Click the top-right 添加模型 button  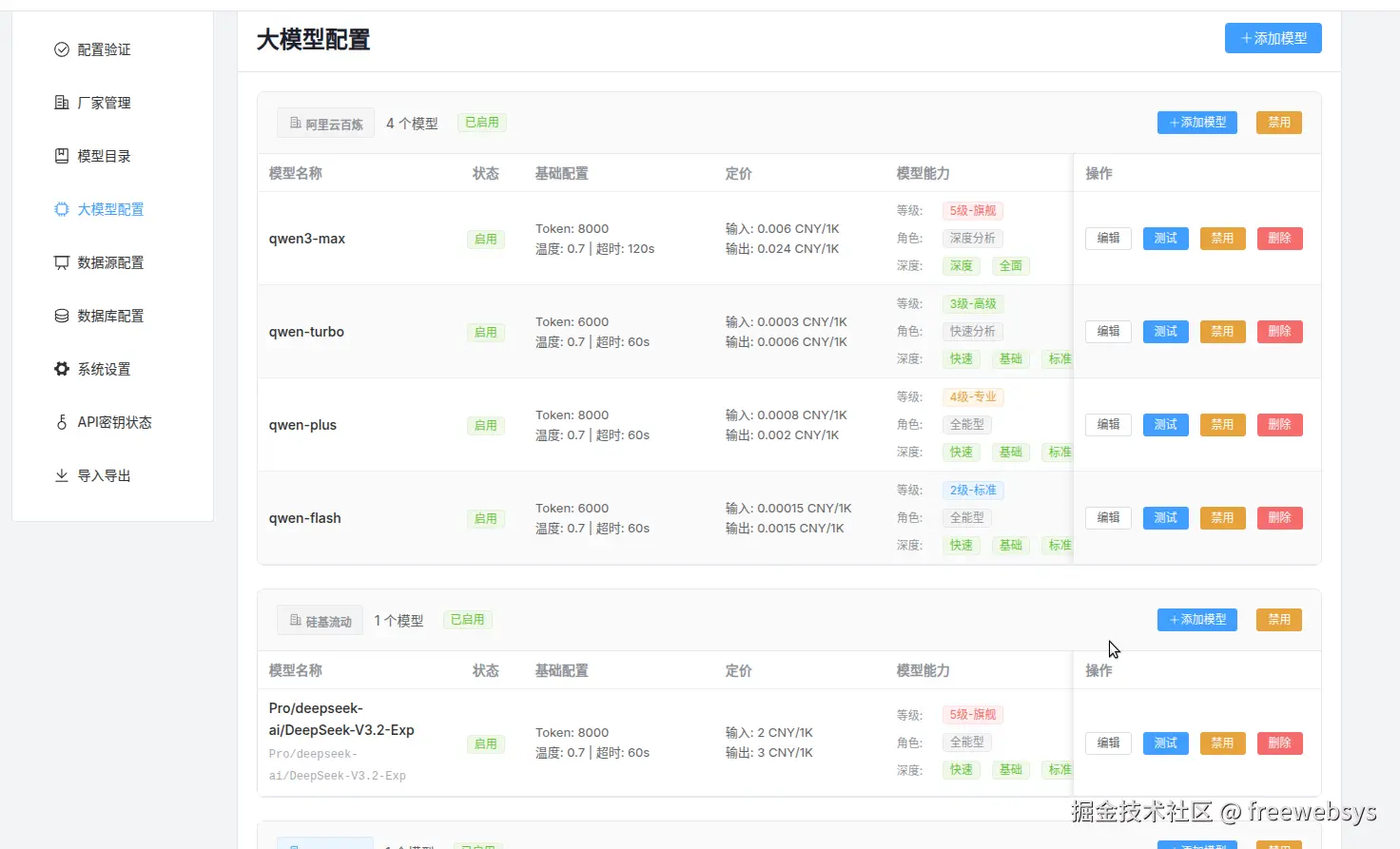coord(1273,38)
